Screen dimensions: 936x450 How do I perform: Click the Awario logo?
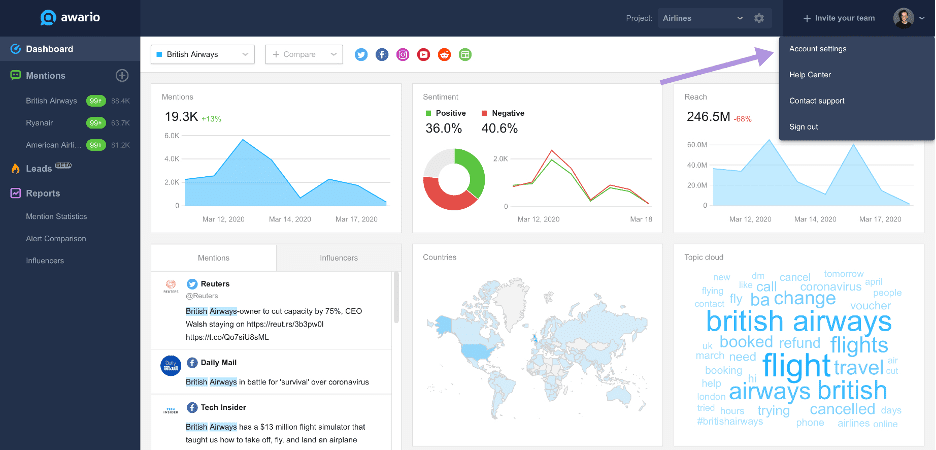(x=69, y=18)
